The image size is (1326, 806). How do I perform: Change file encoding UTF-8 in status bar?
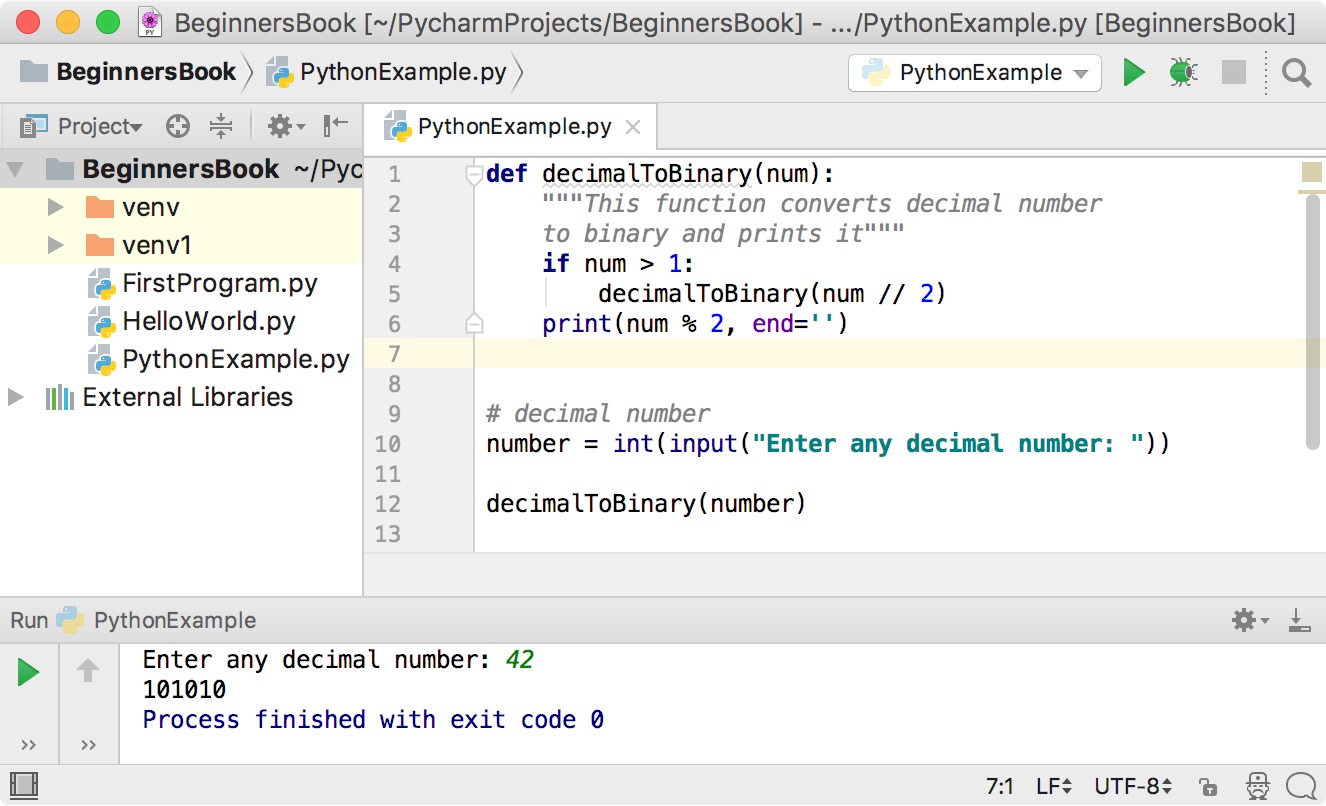1133,786
